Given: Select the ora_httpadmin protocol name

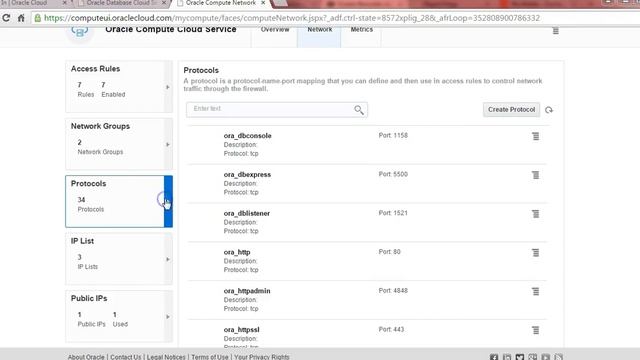Looking at the screenshot, I should [247, 291].
